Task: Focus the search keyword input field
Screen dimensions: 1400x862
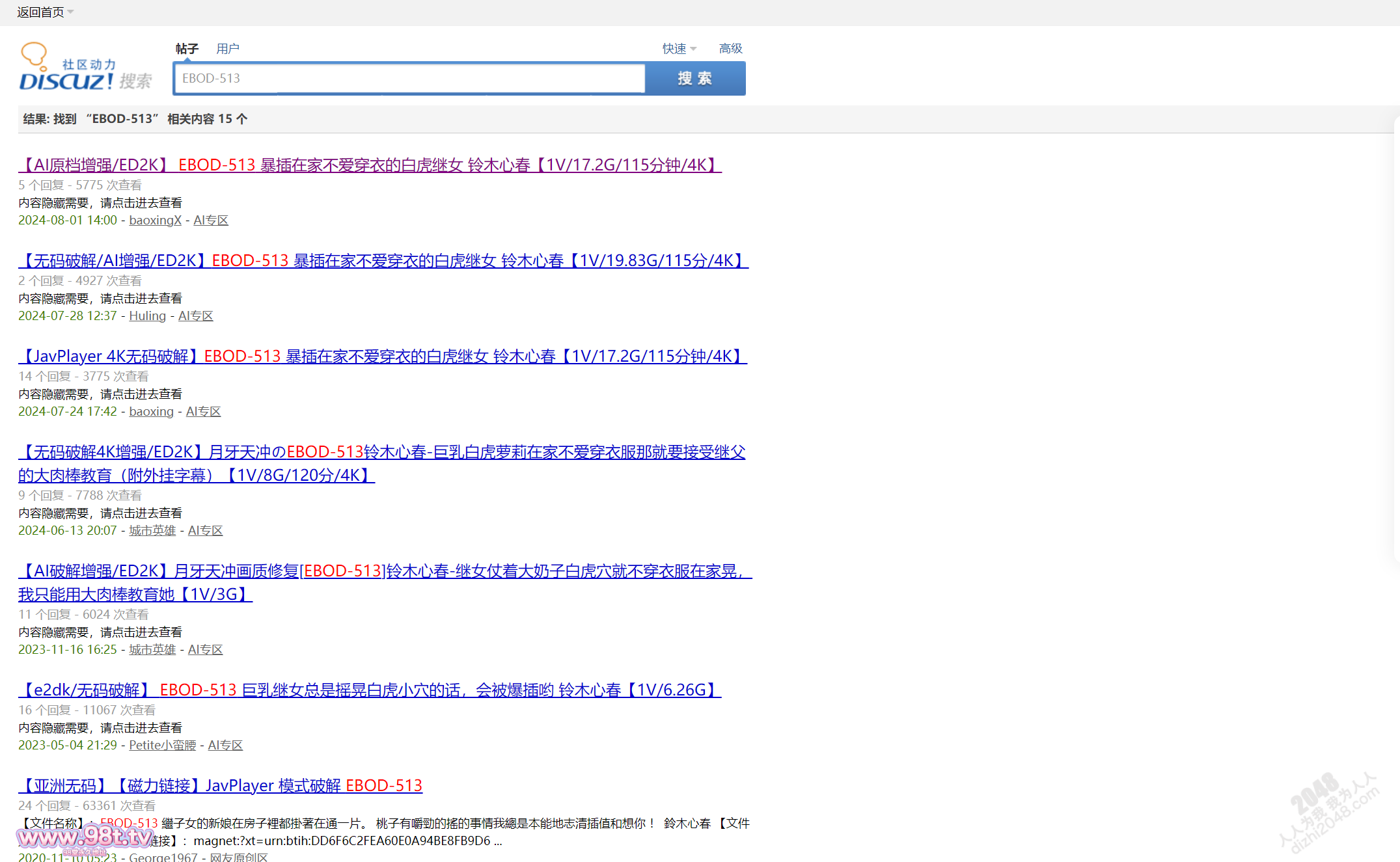Action: coord(410,79)
